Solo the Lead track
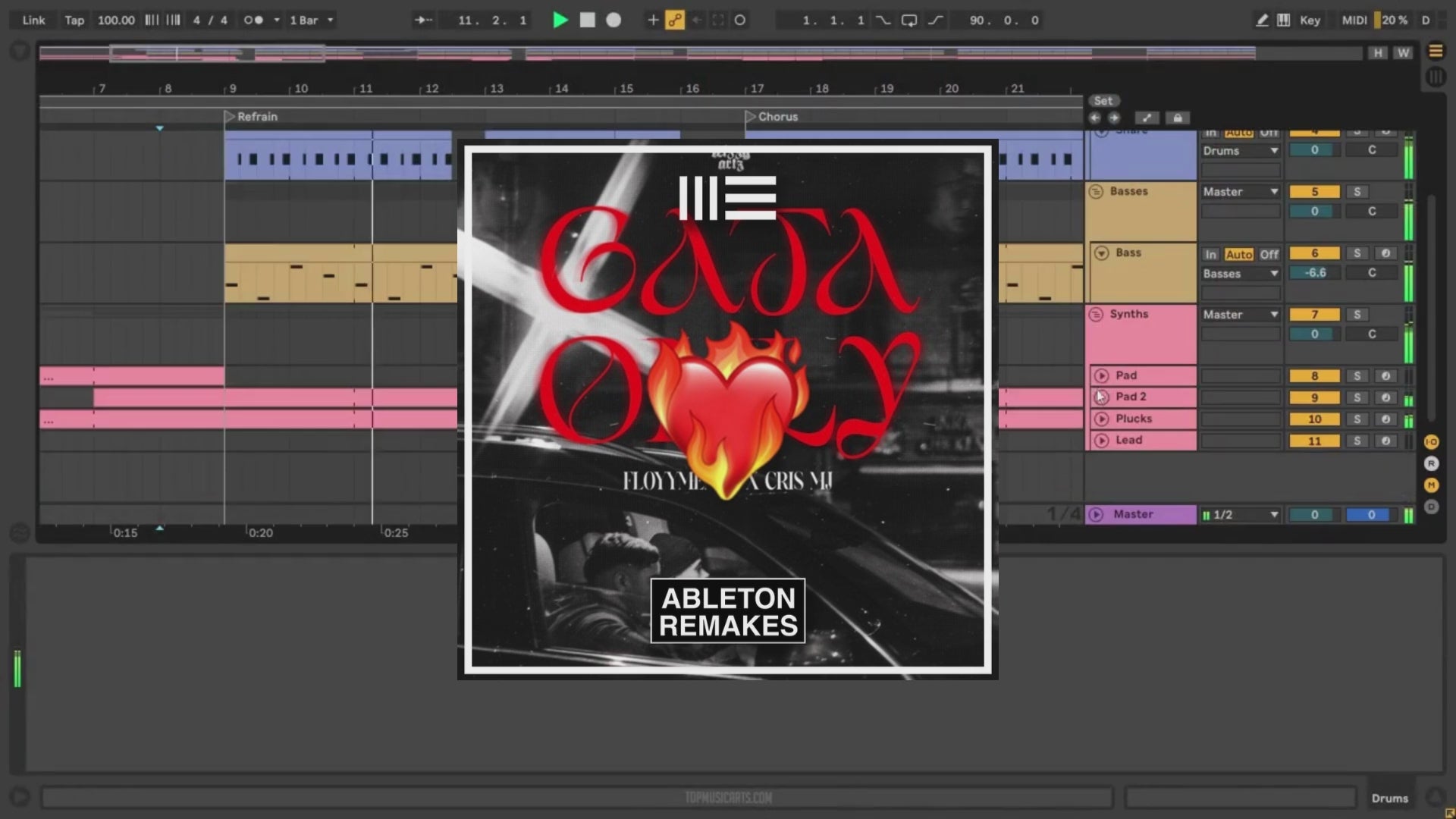Screen dimensions: 1456x819 (1357, 441)
